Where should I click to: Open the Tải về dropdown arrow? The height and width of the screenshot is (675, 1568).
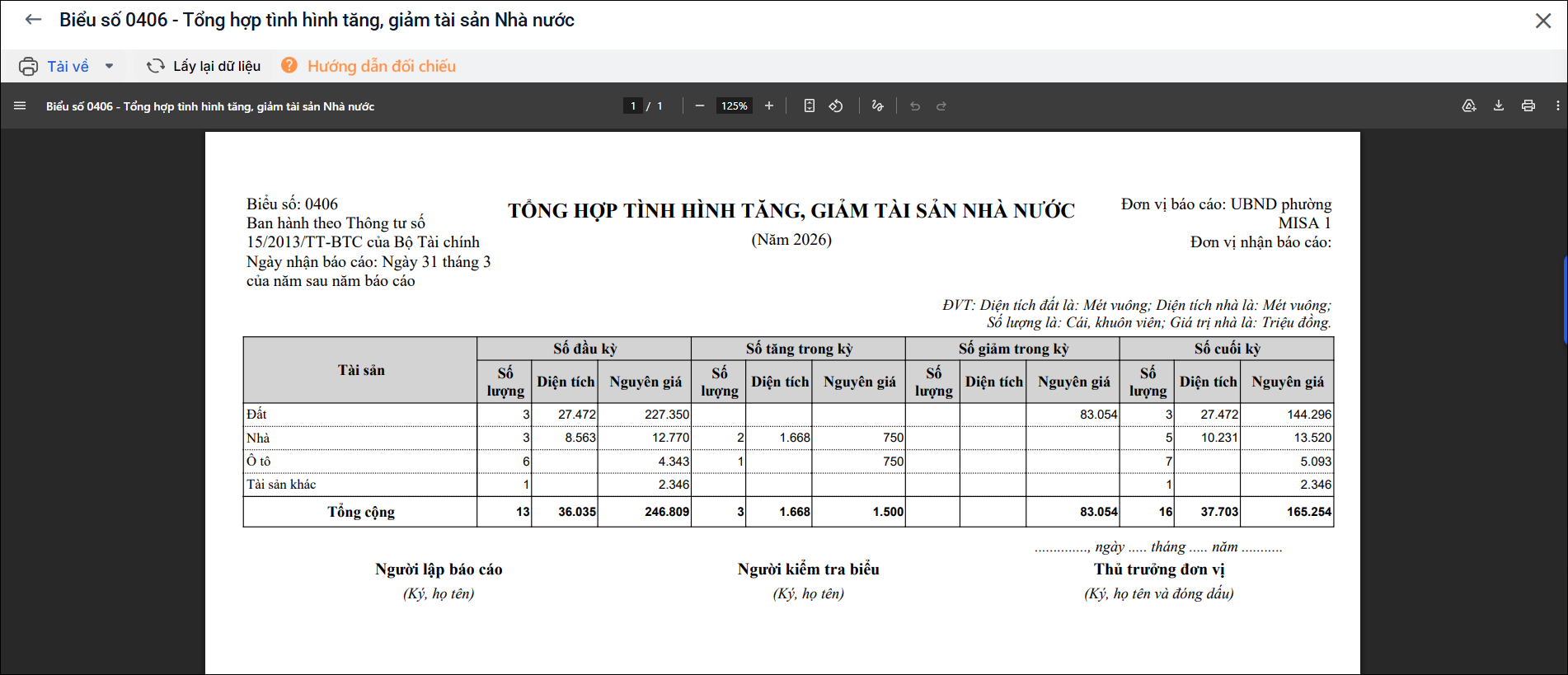(109, 66)
